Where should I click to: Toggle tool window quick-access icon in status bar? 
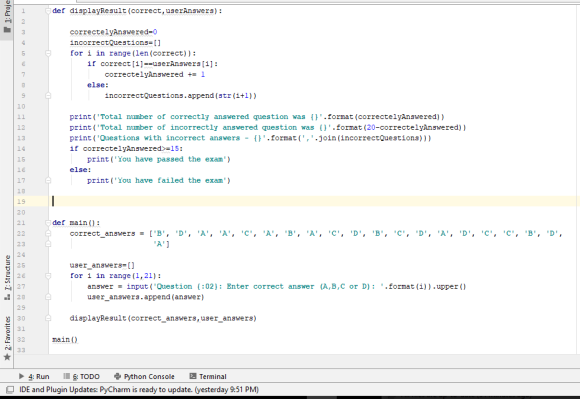tap(10, 389)
